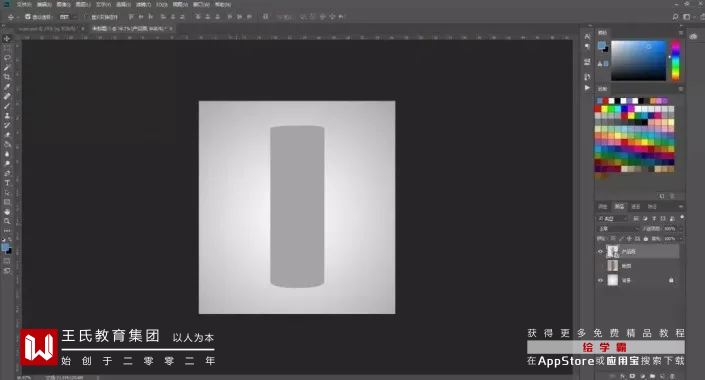Select the Lasso tool
This screenshot has width=705, height=380.
(x=7, y=58)
